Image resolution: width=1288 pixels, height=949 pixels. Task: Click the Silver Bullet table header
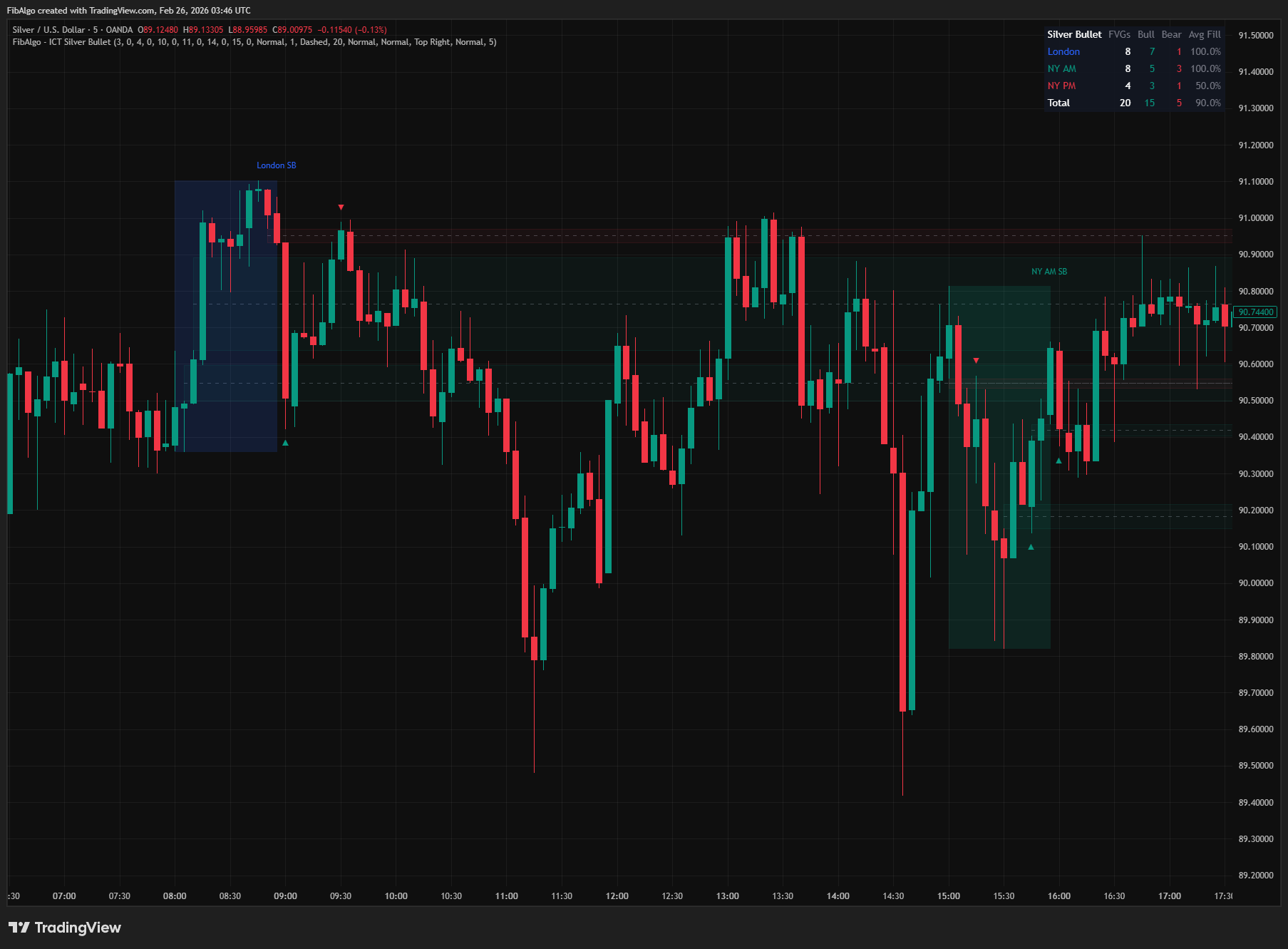click(x=1073, y=35)
